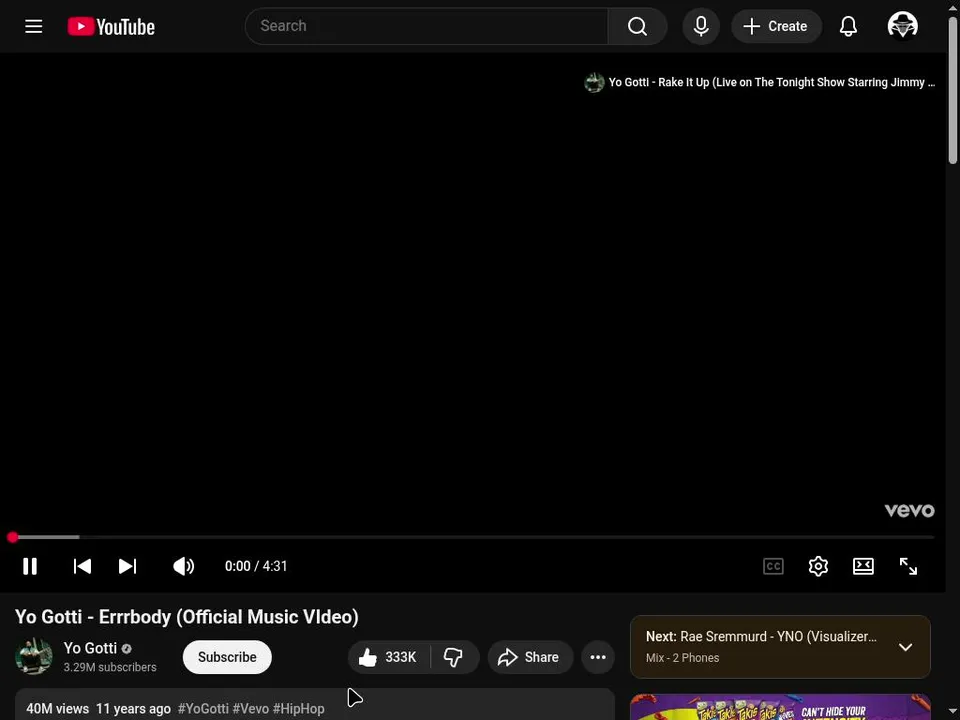The height and width of the screenshot is (720, 960).
Task: Subscribe to Yo Gotti channel
Action: click(227, 657)
